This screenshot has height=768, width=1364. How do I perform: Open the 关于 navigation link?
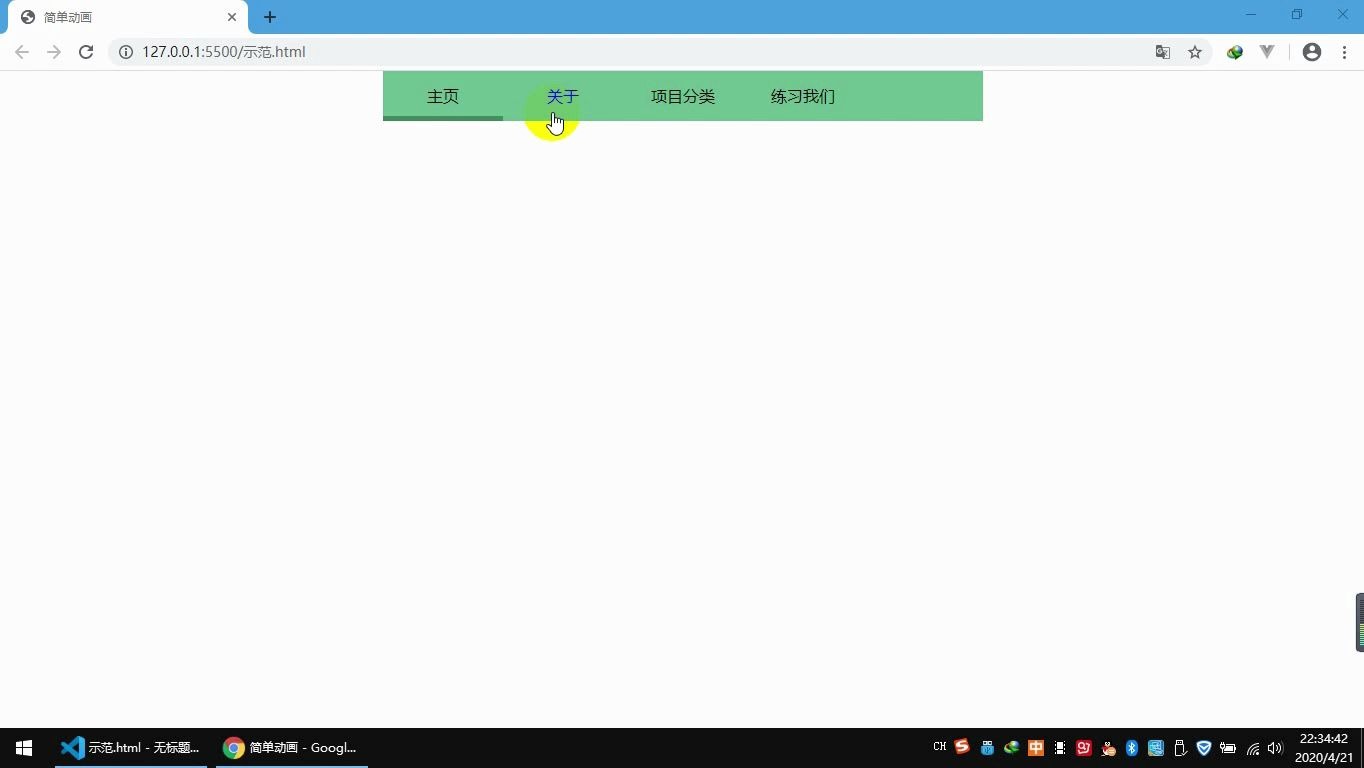[x=563, y=96]
